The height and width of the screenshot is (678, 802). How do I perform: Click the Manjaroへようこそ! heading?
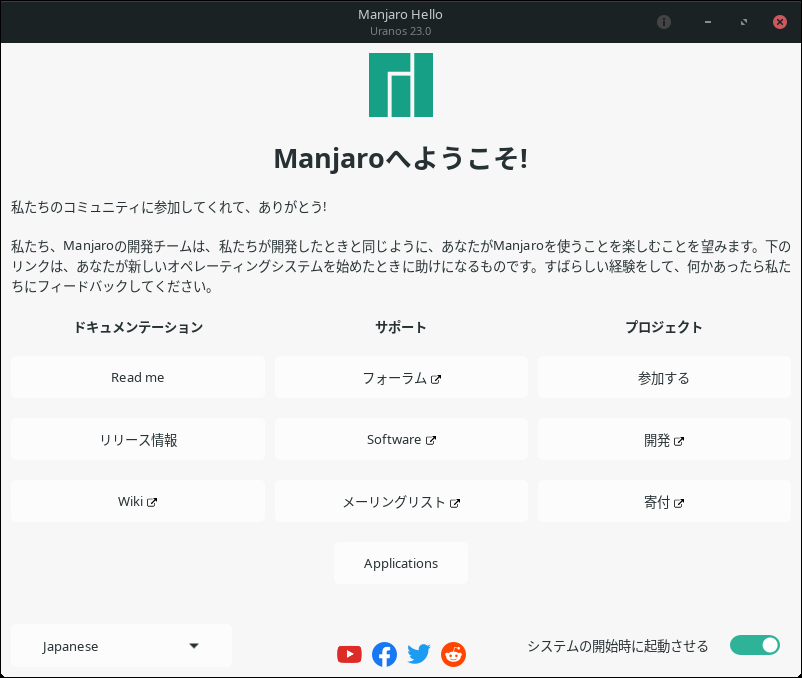401,158
